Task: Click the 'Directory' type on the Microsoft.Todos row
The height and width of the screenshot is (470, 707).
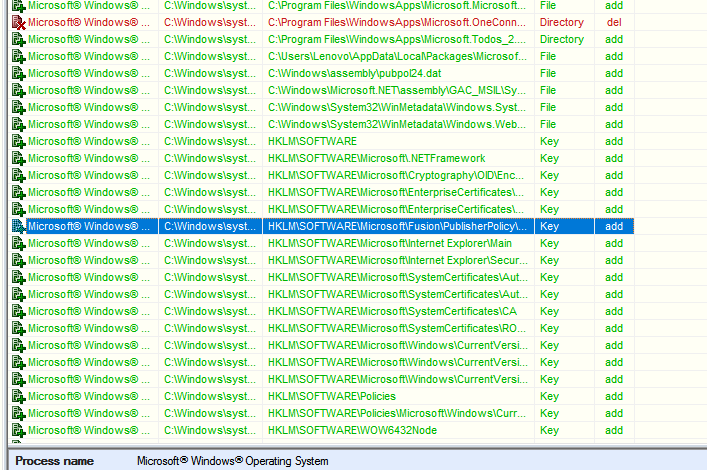Action: click(562, 39)
